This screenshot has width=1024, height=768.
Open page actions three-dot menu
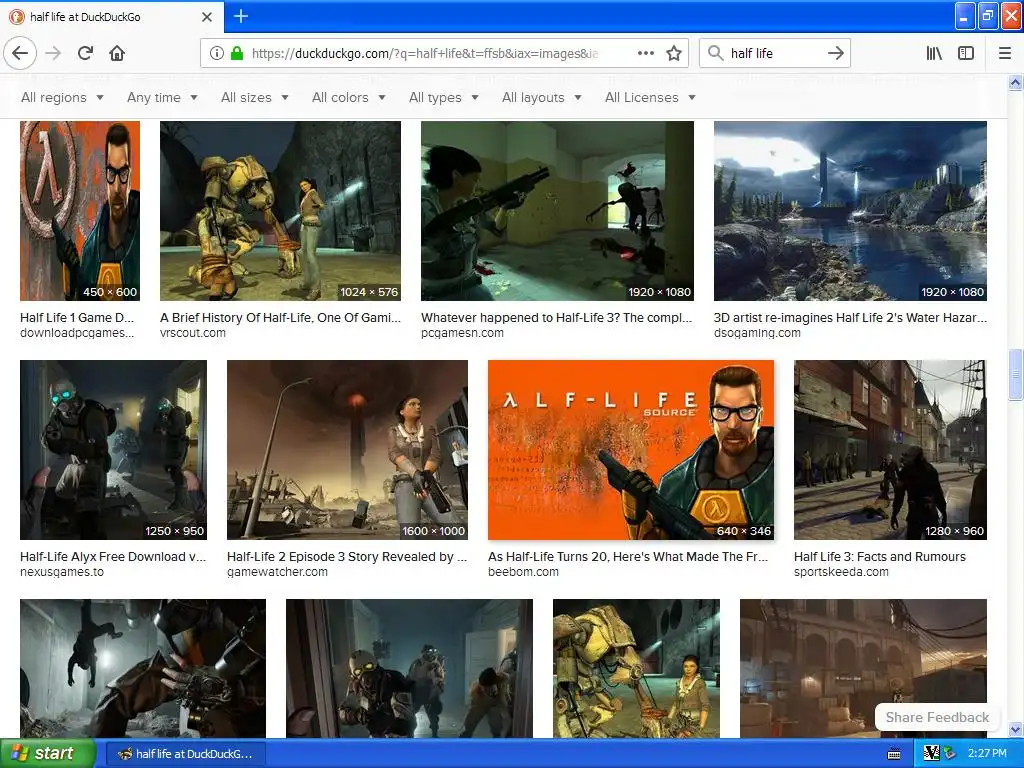click(x=645, y=53)
